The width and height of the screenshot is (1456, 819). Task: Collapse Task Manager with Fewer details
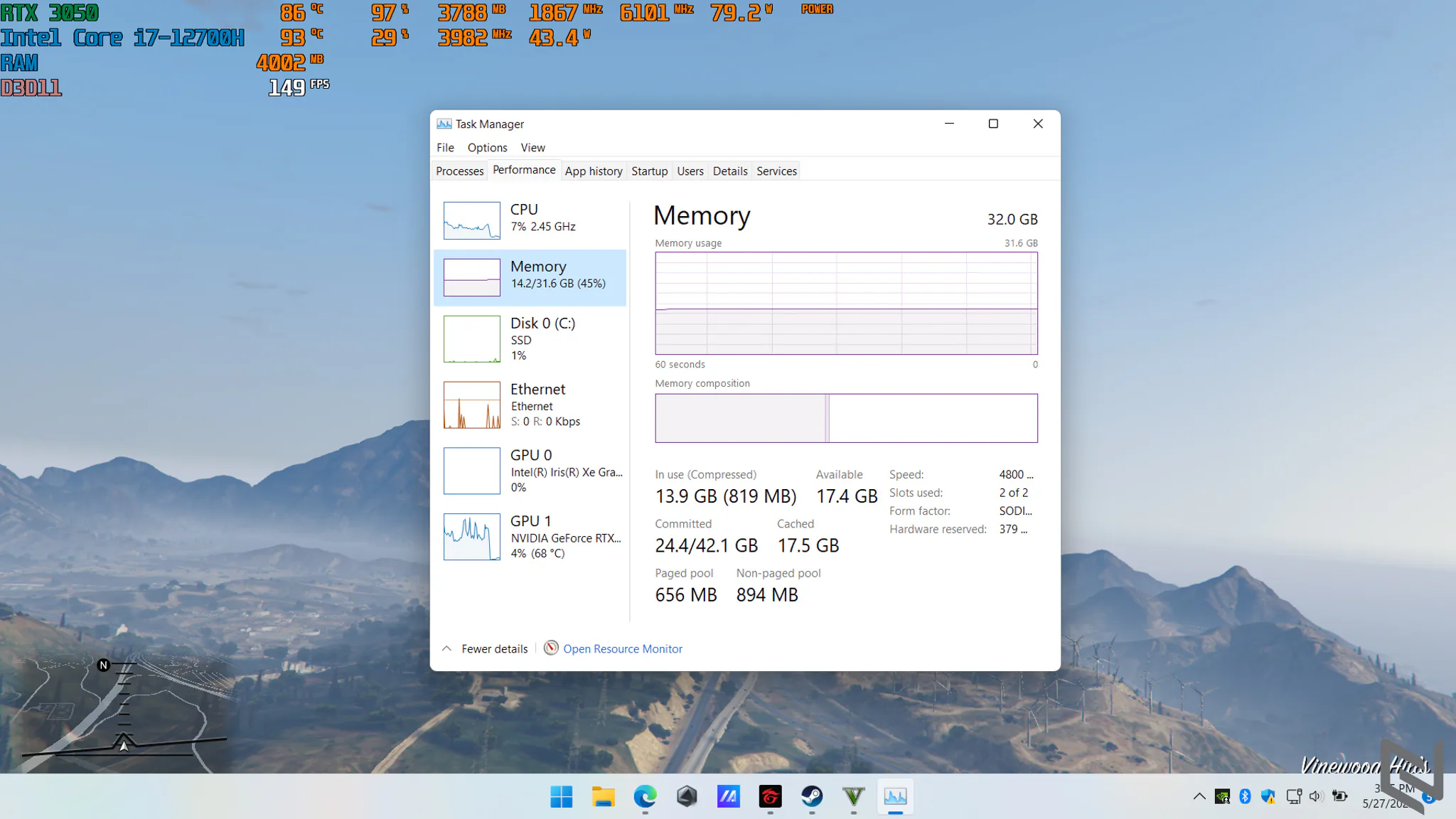tap(486, 648)
